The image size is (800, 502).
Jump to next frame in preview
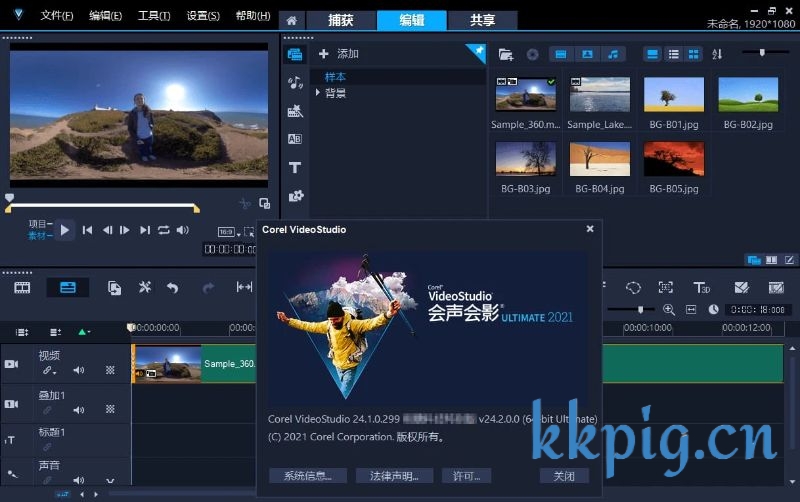coord(124,230)
